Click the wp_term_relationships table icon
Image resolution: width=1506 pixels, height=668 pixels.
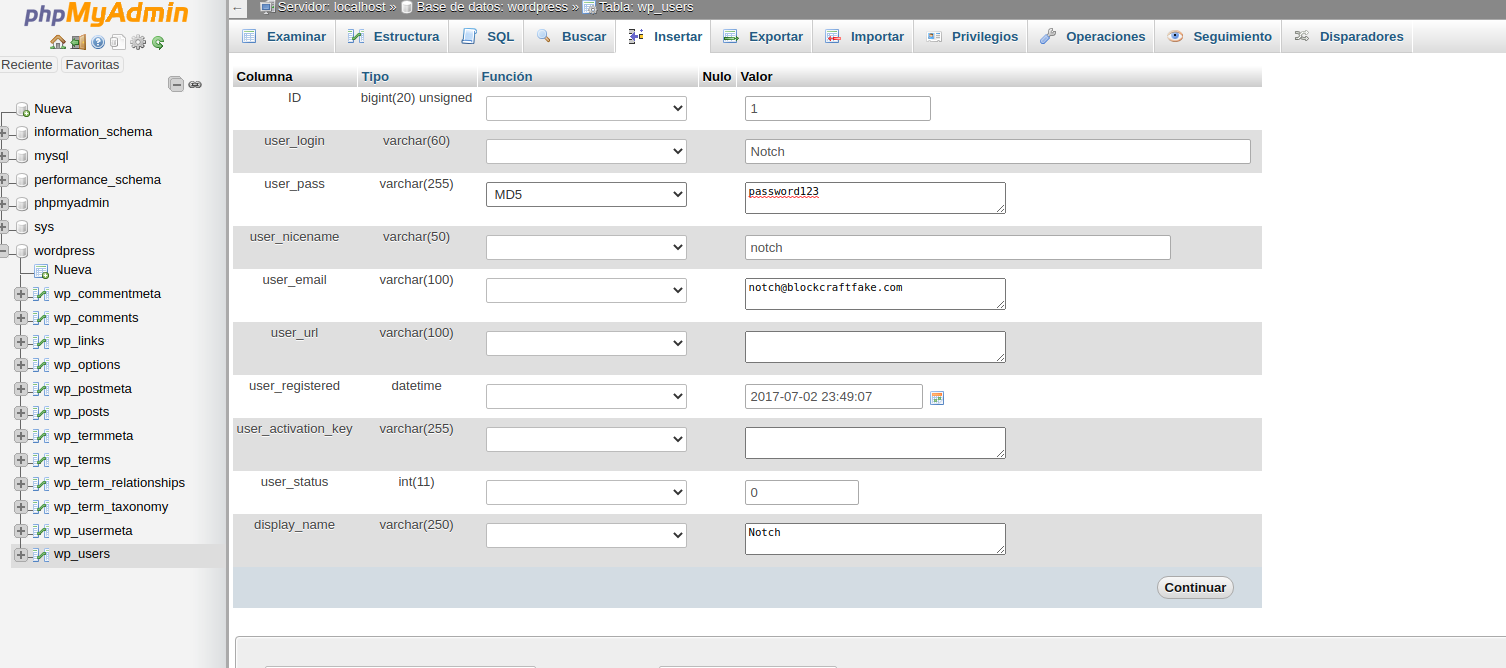pos(41,483)
